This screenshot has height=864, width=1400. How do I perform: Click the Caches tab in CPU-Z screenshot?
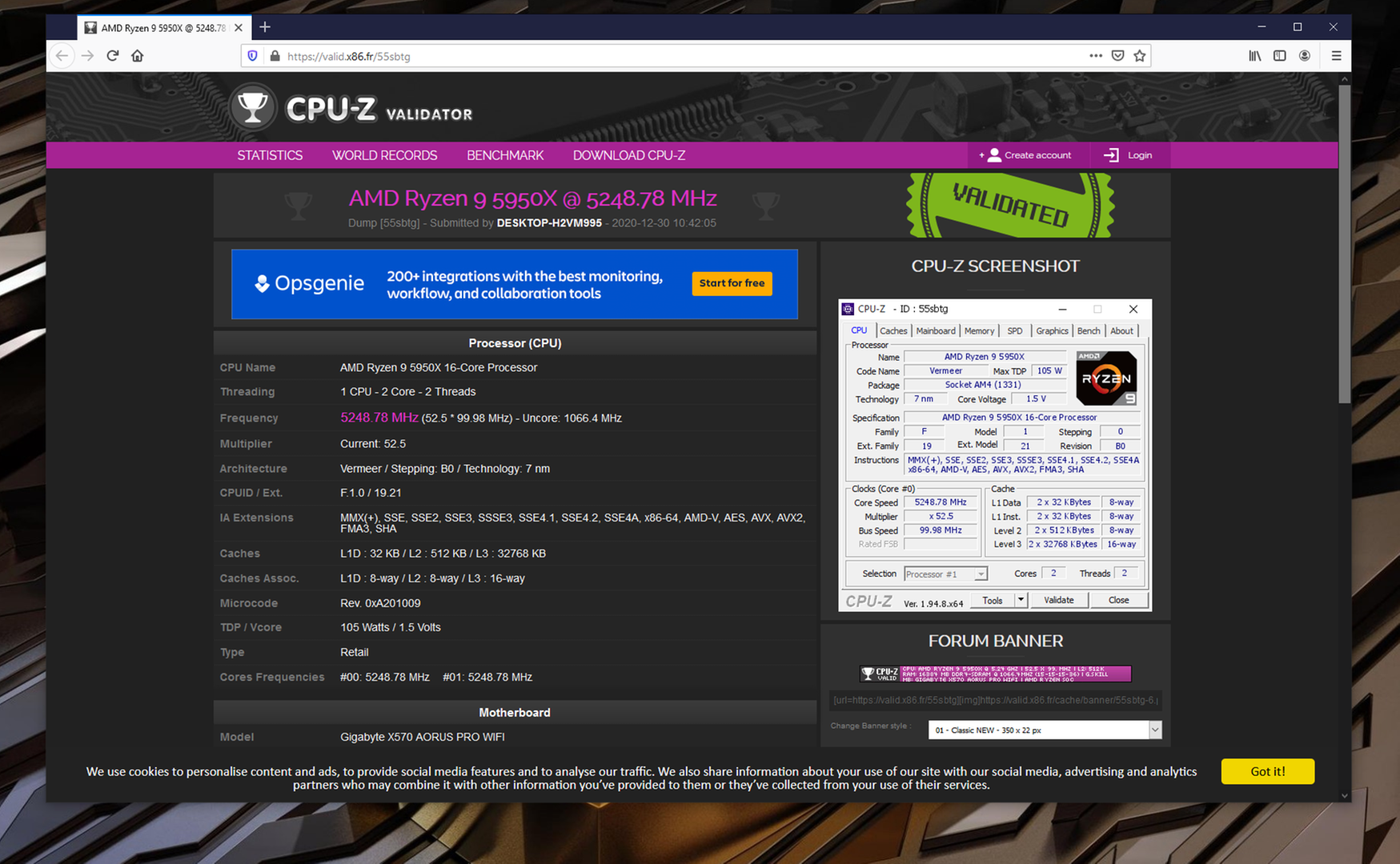tap(893, 331)
